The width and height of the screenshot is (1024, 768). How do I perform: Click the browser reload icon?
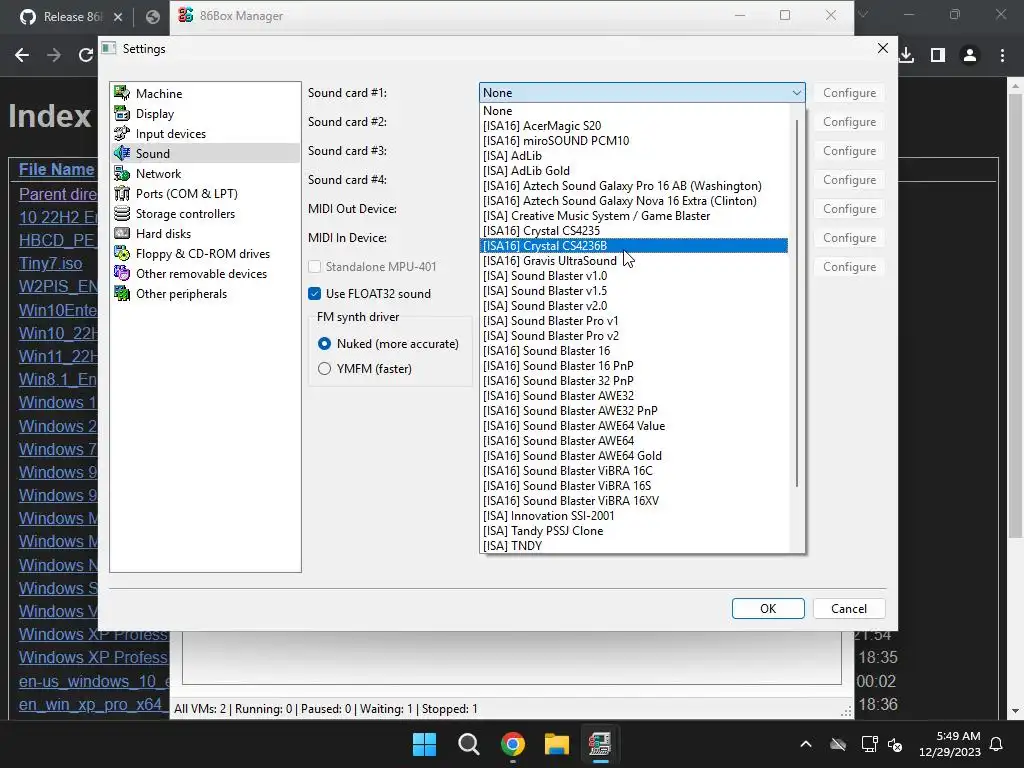86,56
